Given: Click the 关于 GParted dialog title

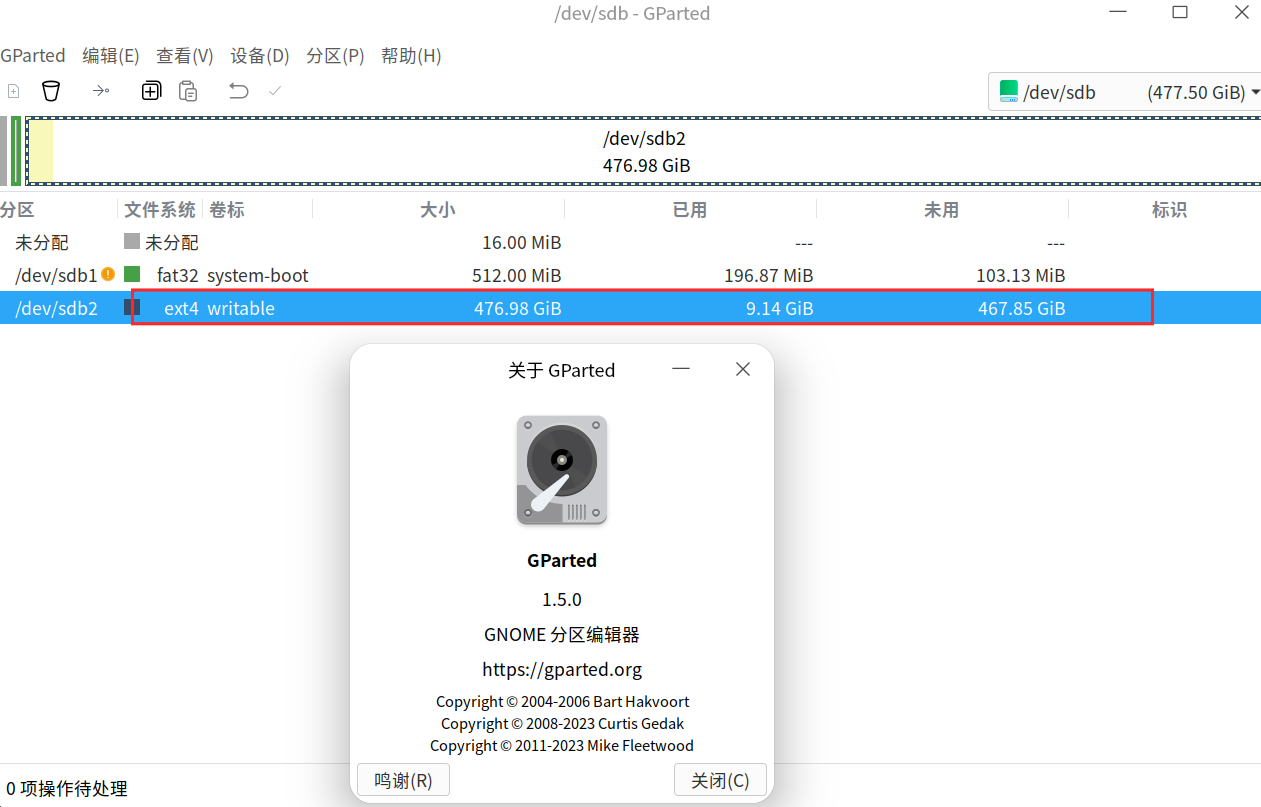Looking at the screenshot, I should click(562, 370).
